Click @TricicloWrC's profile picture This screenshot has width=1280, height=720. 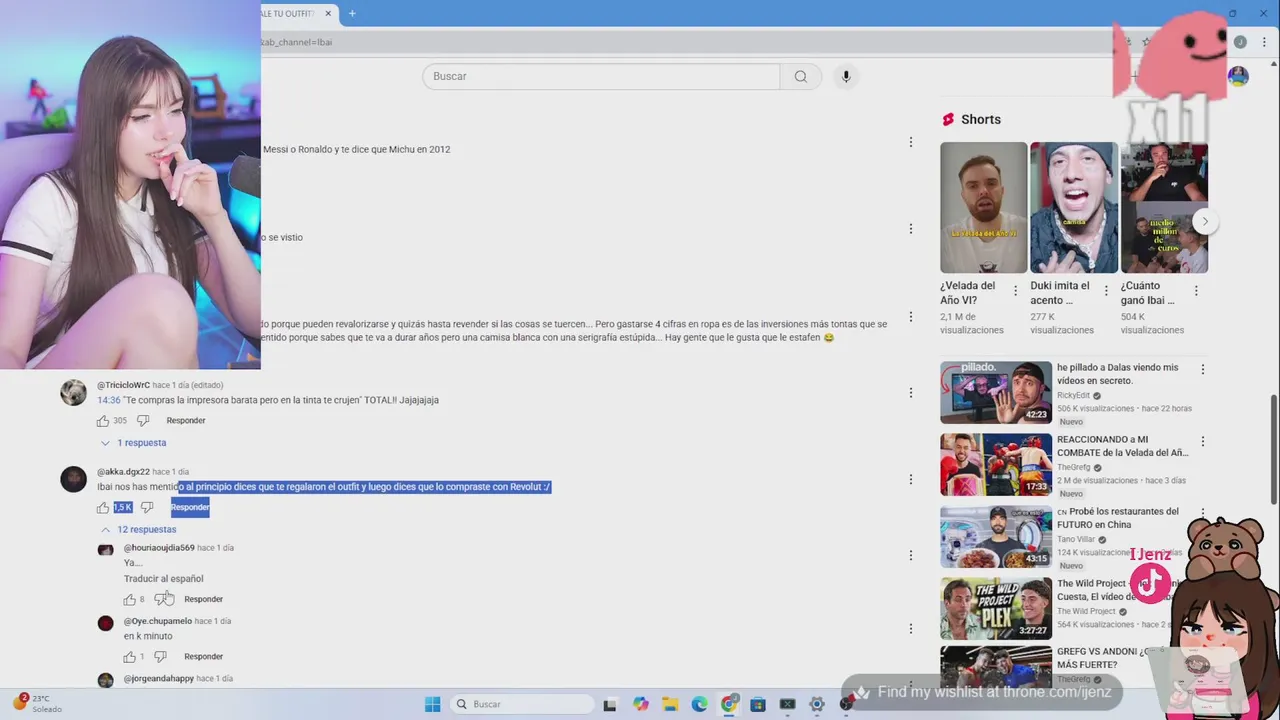pos(74,393)
